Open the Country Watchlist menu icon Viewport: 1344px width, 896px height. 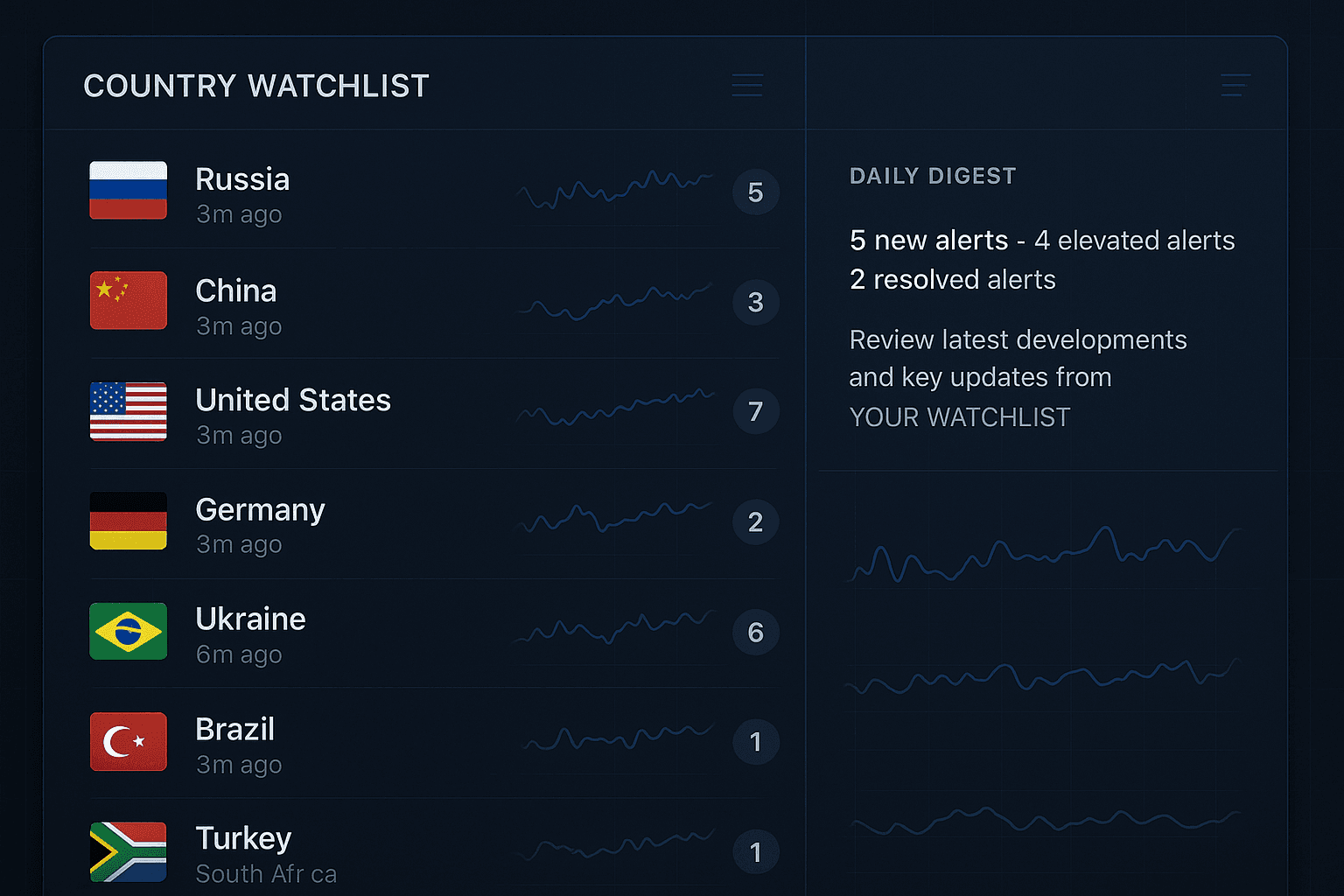[x=746, y=85]
